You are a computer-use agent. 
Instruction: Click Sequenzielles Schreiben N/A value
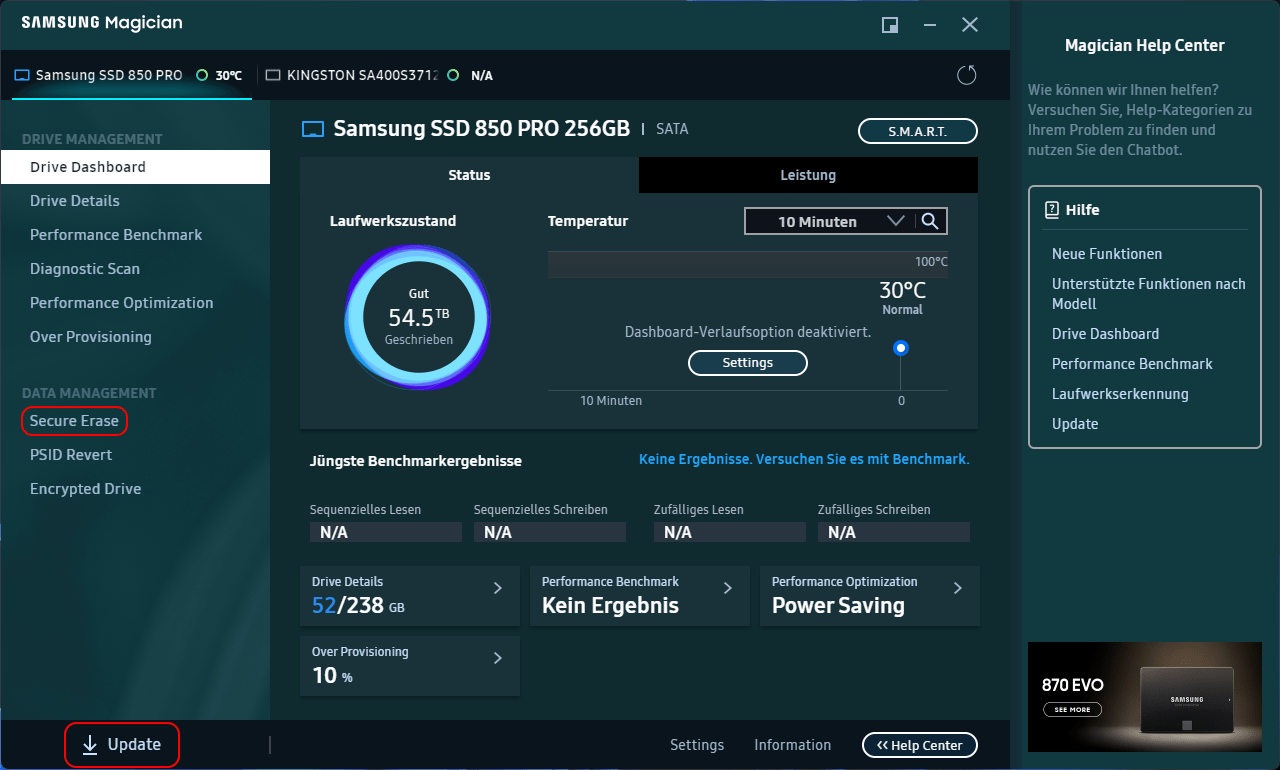(x=550, y=532)
